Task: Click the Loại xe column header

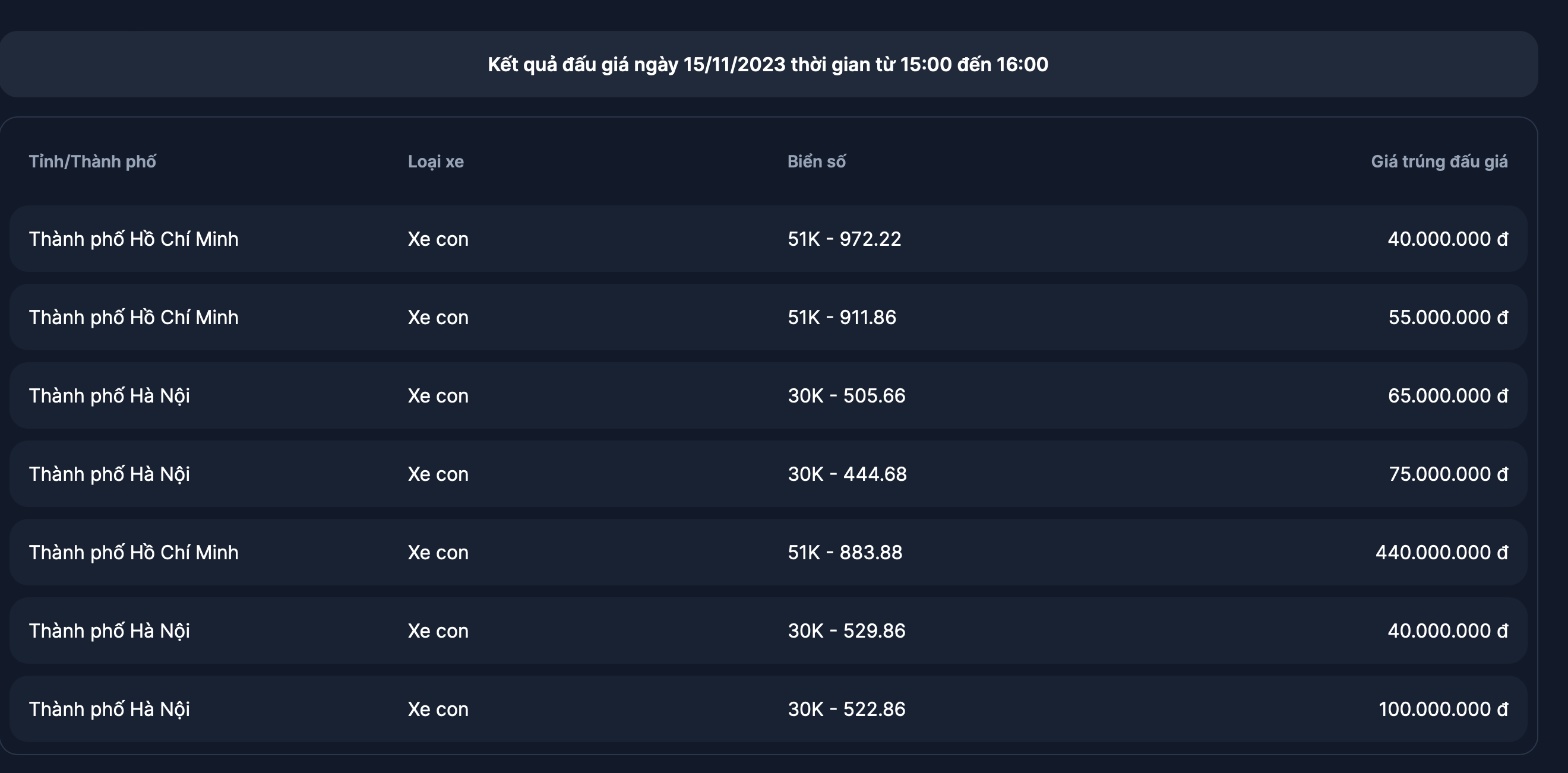Action: [436, 161]
